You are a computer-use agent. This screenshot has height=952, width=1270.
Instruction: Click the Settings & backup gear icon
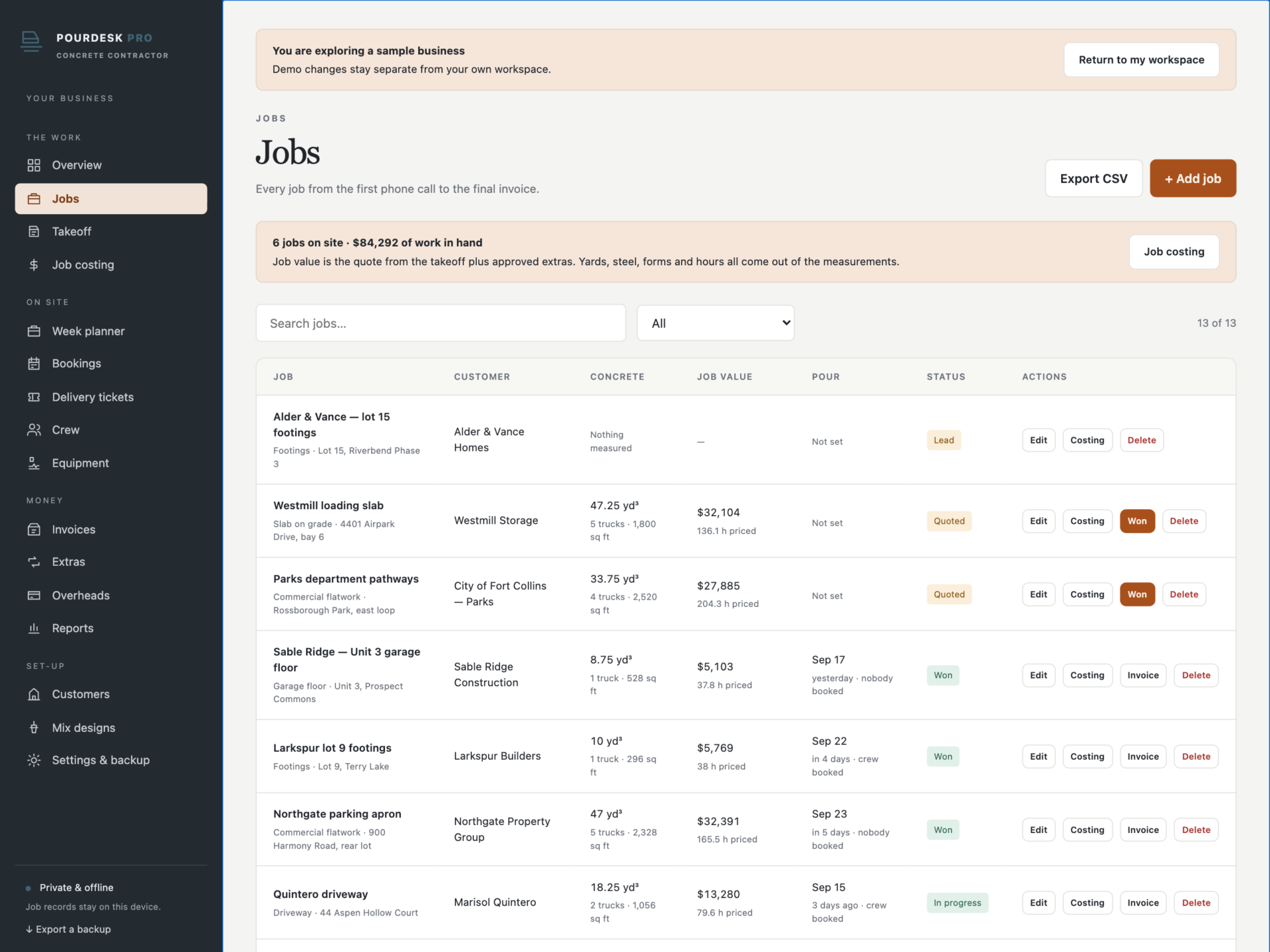coord(34,760)
